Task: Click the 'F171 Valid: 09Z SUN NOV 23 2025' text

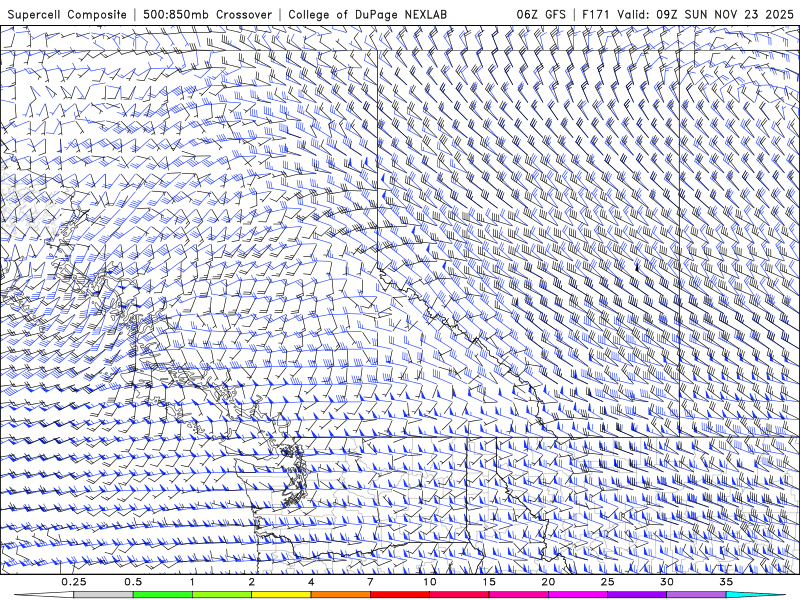Action: 688,14
